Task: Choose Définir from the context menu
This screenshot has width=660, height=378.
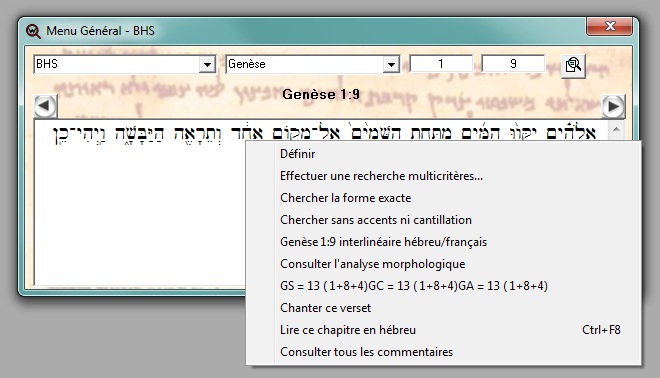Action: (444, 154)
